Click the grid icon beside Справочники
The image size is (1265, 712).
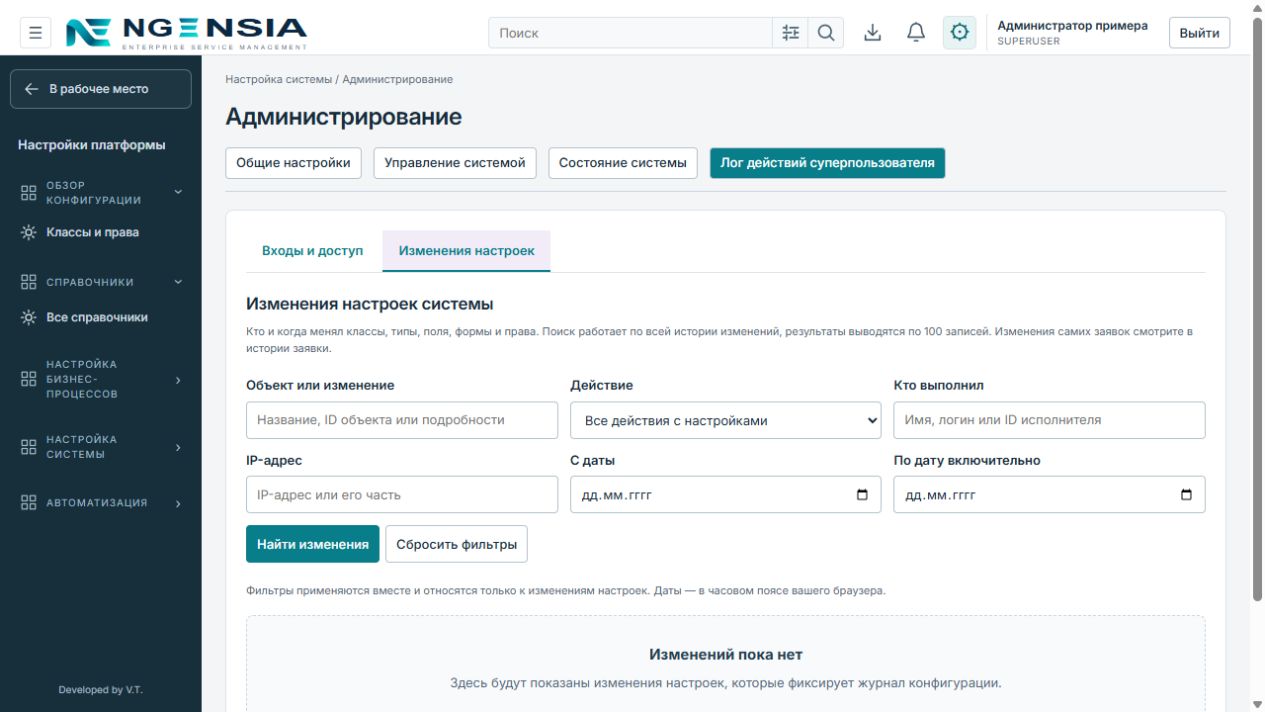click(28, 282)
